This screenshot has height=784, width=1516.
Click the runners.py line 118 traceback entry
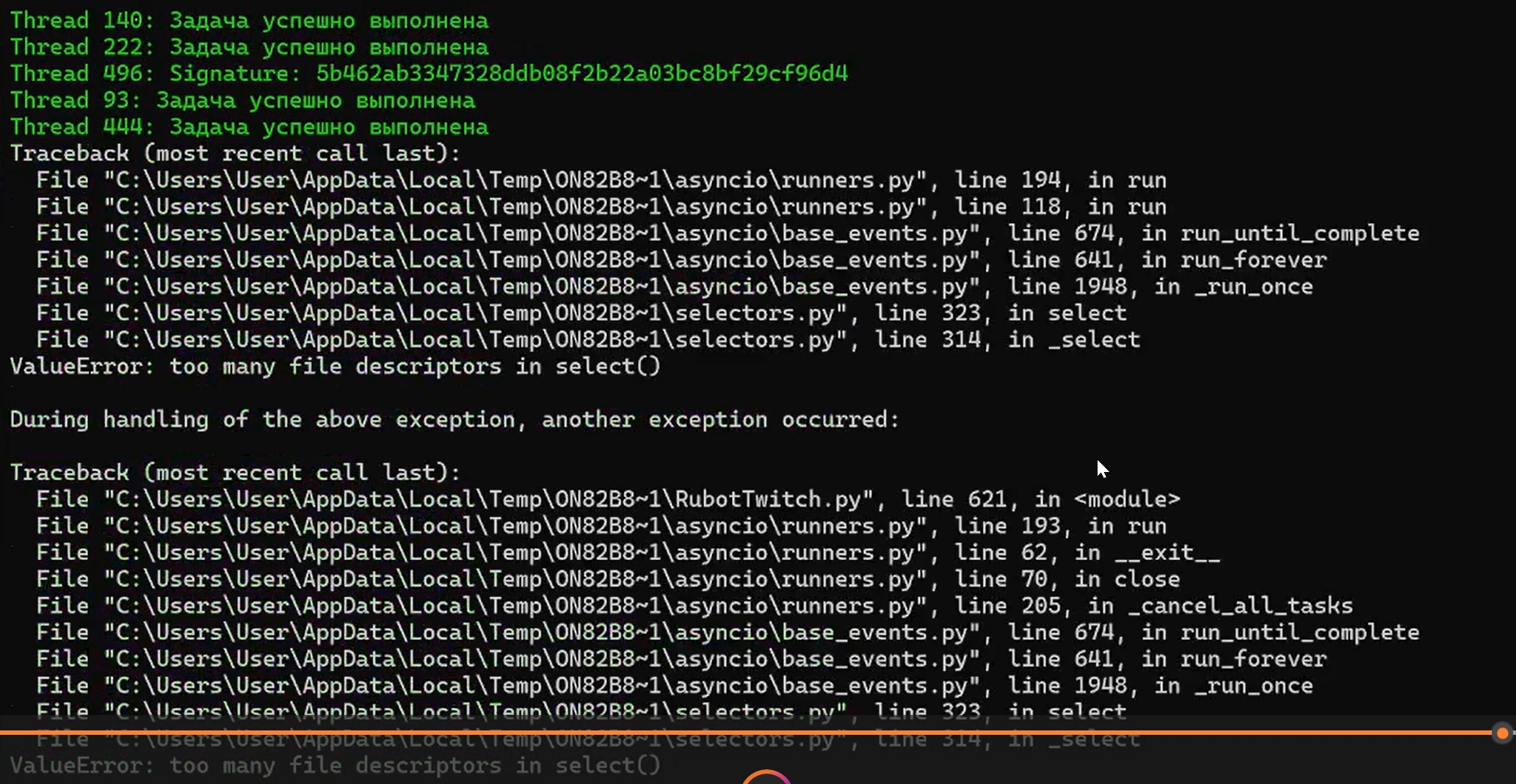click(x=601, y=206)
